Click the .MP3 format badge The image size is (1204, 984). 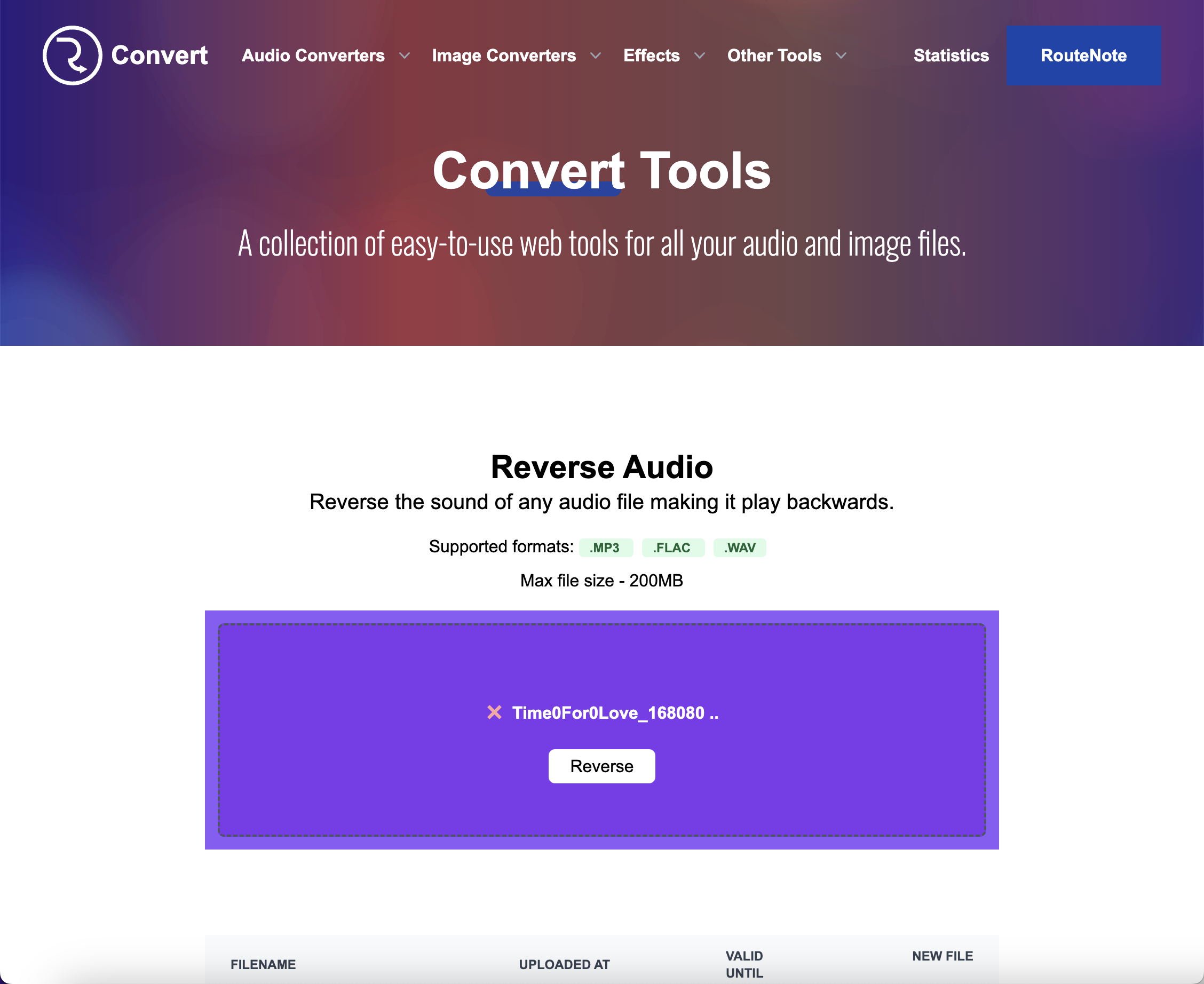[x=605, y=547]
